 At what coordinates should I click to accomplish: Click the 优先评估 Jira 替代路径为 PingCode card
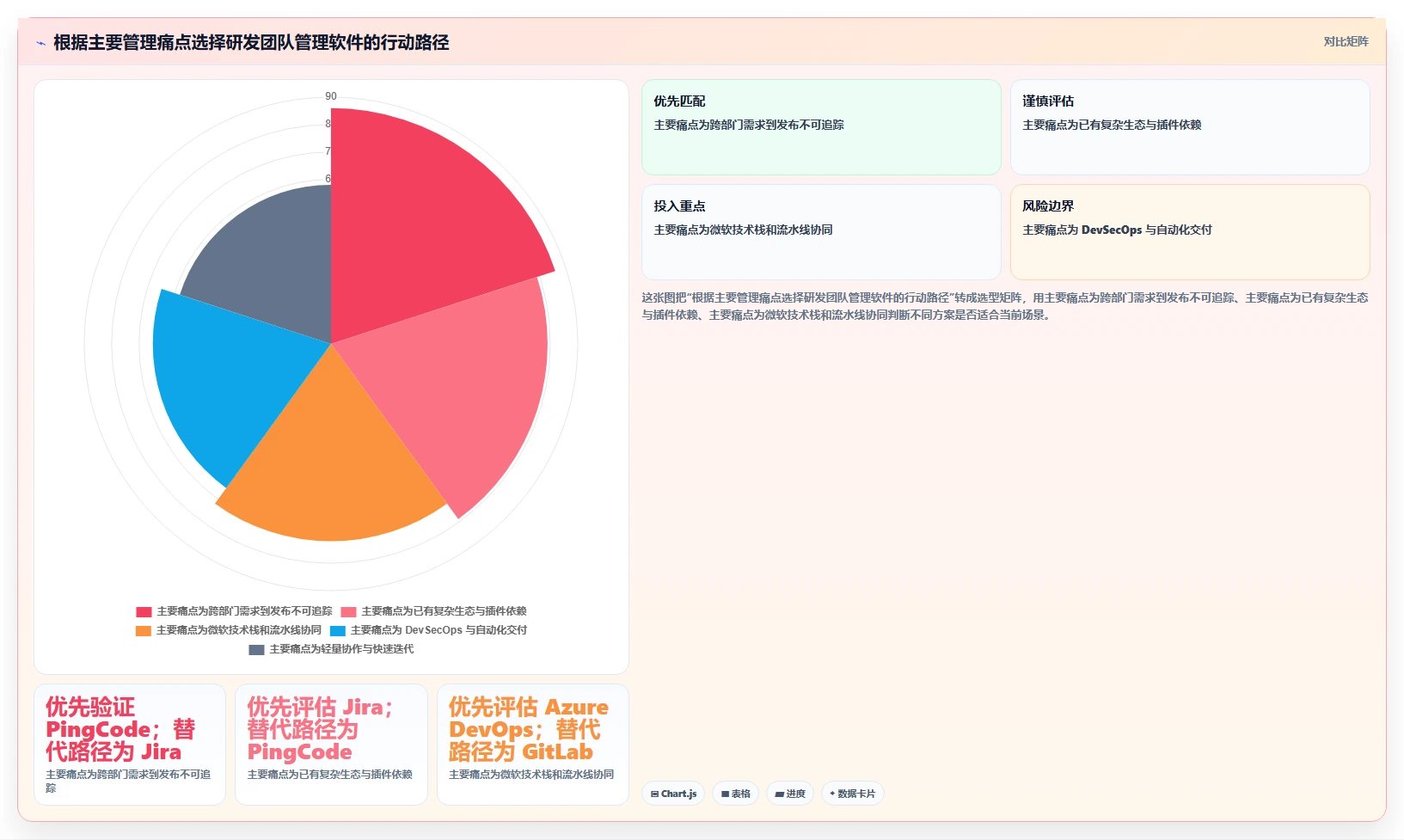331,745
